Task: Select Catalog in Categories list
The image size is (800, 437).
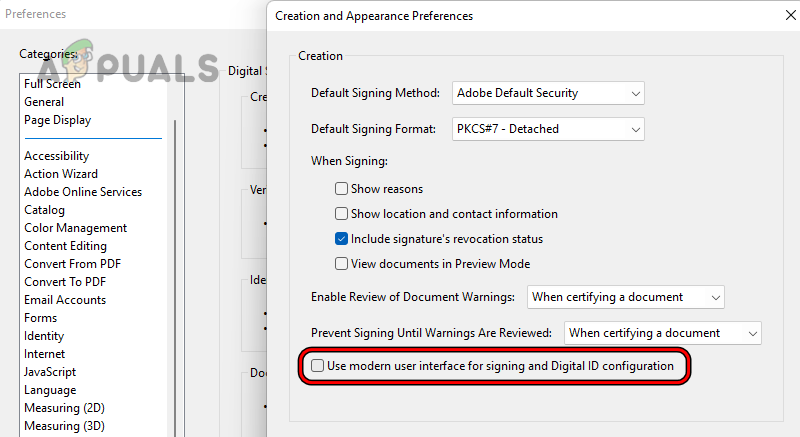Action: [x=44, y=210]
